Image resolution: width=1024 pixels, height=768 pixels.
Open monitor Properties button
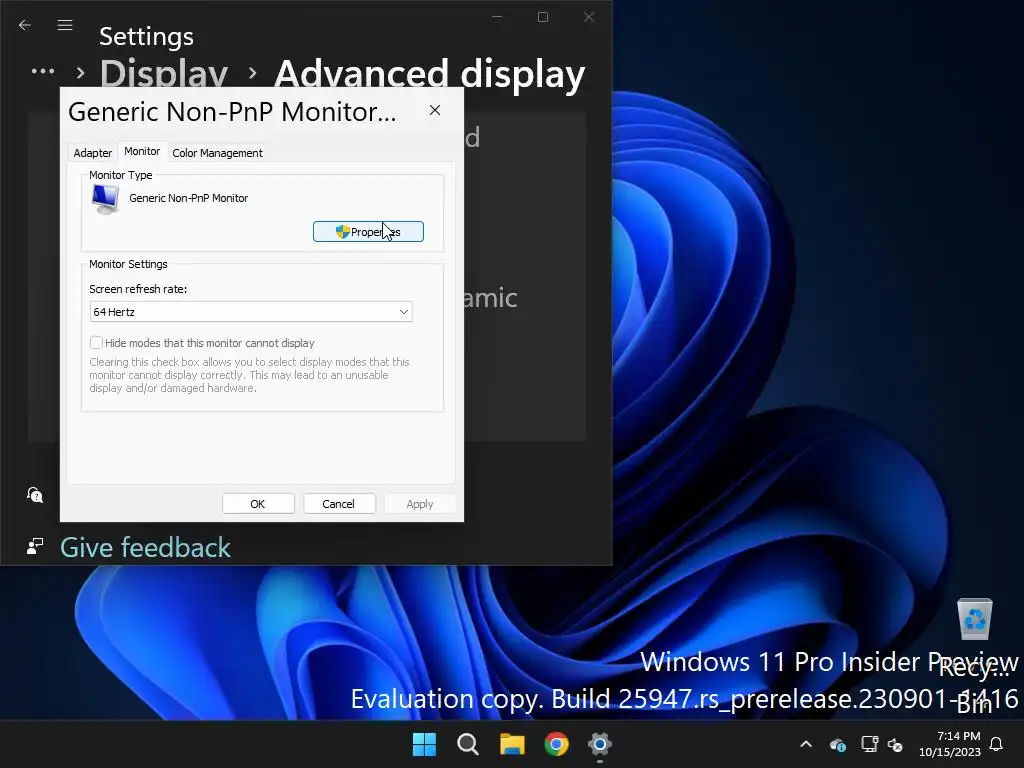pos(368,232)
